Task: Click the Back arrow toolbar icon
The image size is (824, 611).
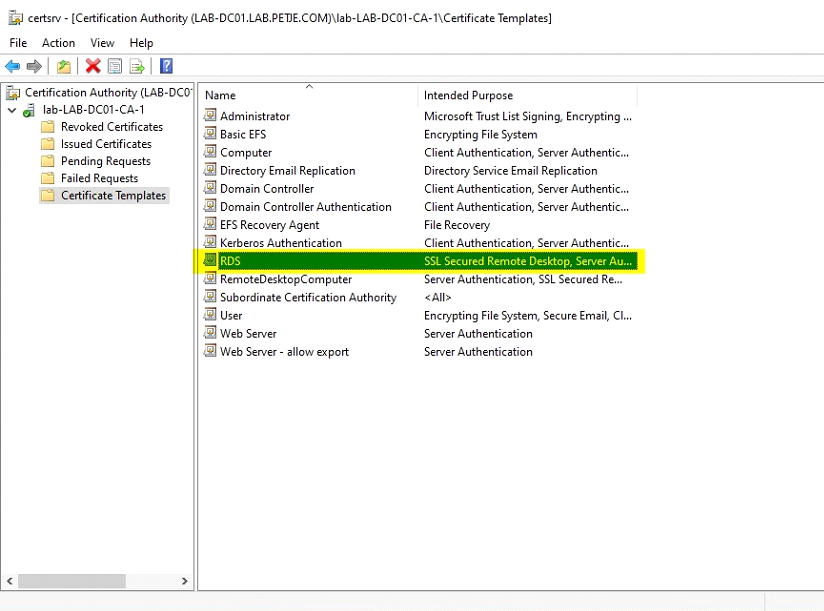Action: coord(12,66)
